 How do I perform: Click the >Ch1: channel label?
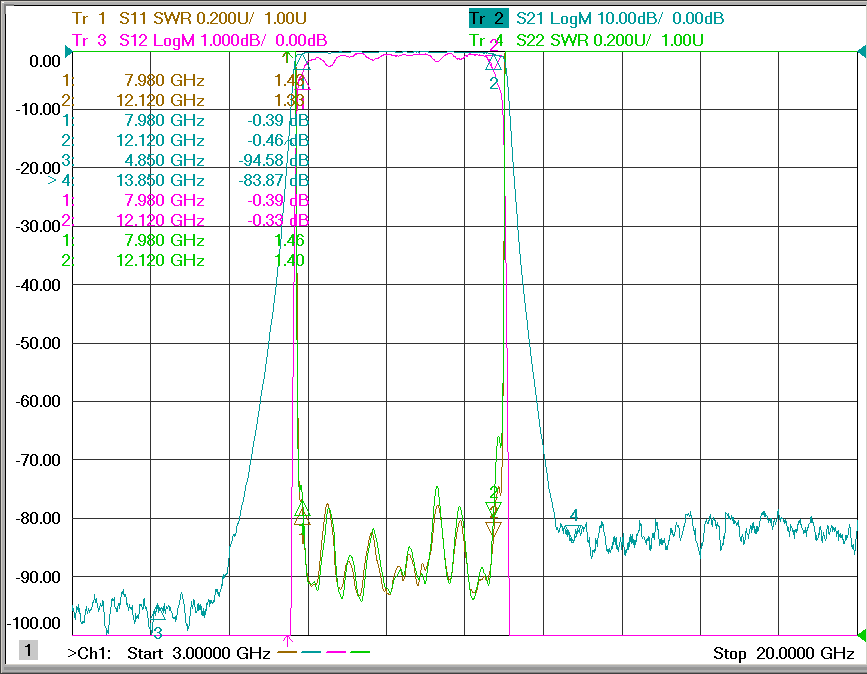(89, 654)
